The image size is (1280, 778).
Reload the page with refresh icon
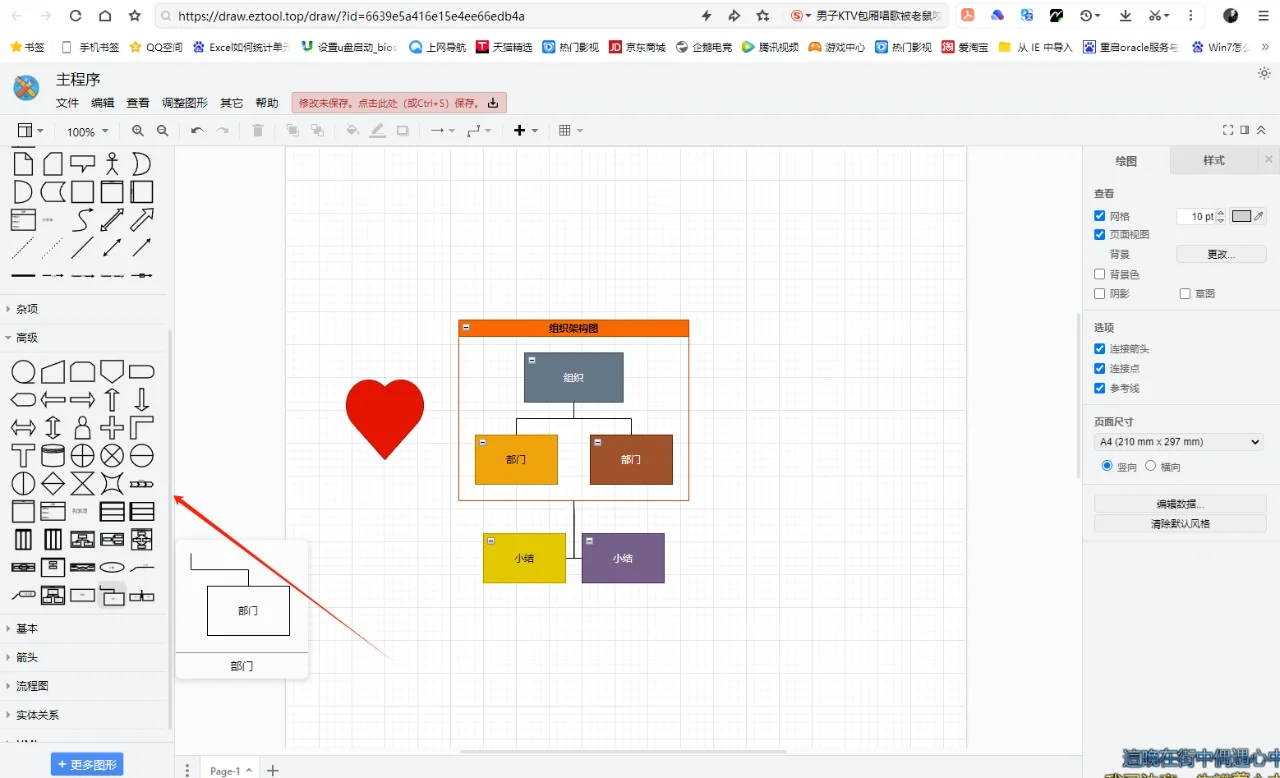tap(75, 16)
